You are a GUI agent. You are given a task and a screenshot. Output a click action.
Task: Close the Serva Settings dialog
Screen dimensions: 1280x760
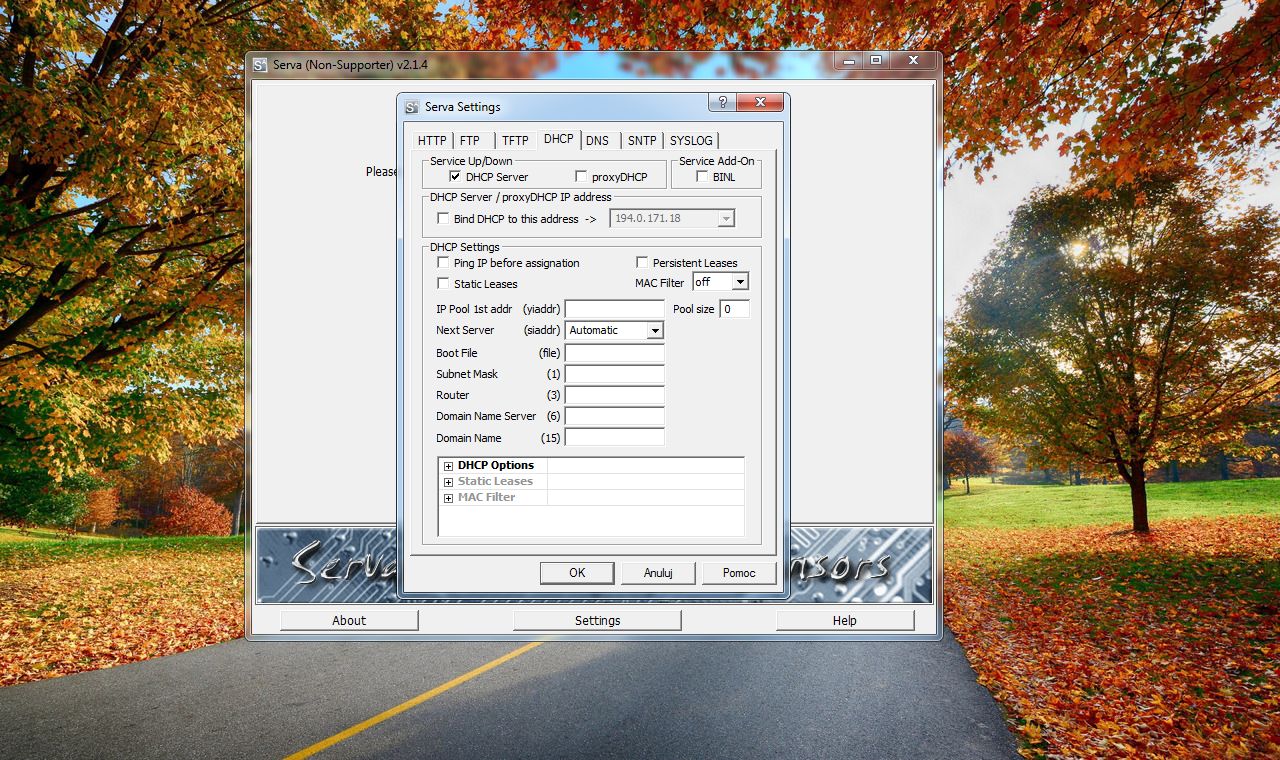point(760,102)
